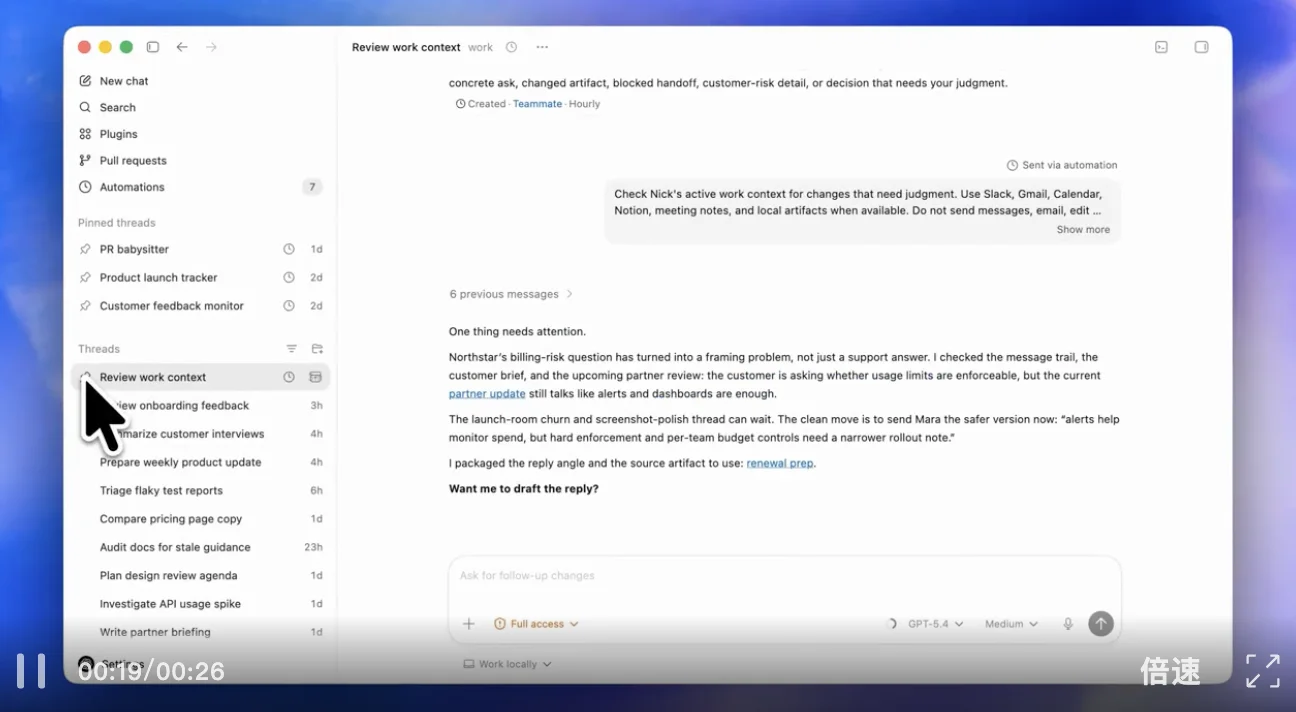
Task: Open the Medium effort dropdown
Action: point(1011,624)
